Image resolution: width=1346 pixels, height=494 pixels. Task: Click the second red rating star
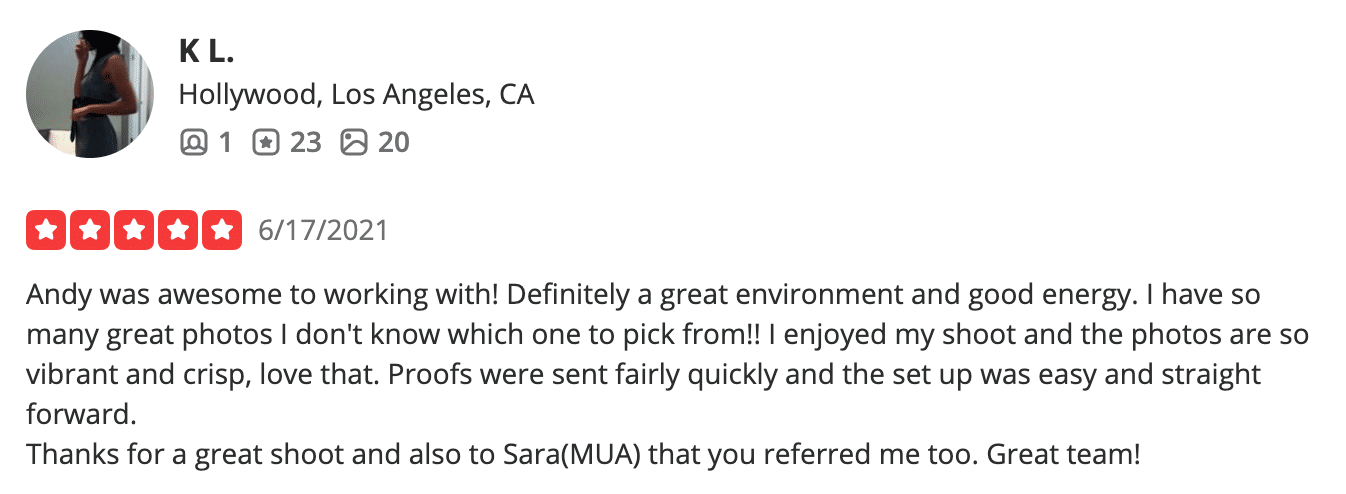coord(89,230)
